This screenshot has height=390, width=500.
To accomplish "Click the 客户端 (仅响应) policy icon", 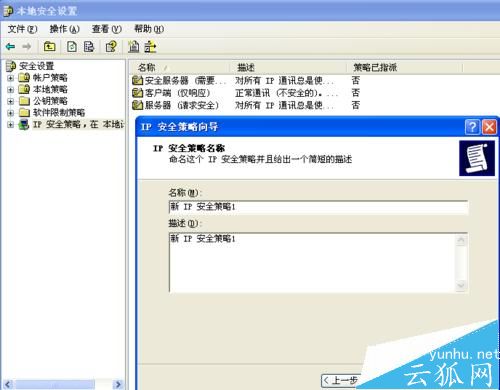I will (137, 93).
